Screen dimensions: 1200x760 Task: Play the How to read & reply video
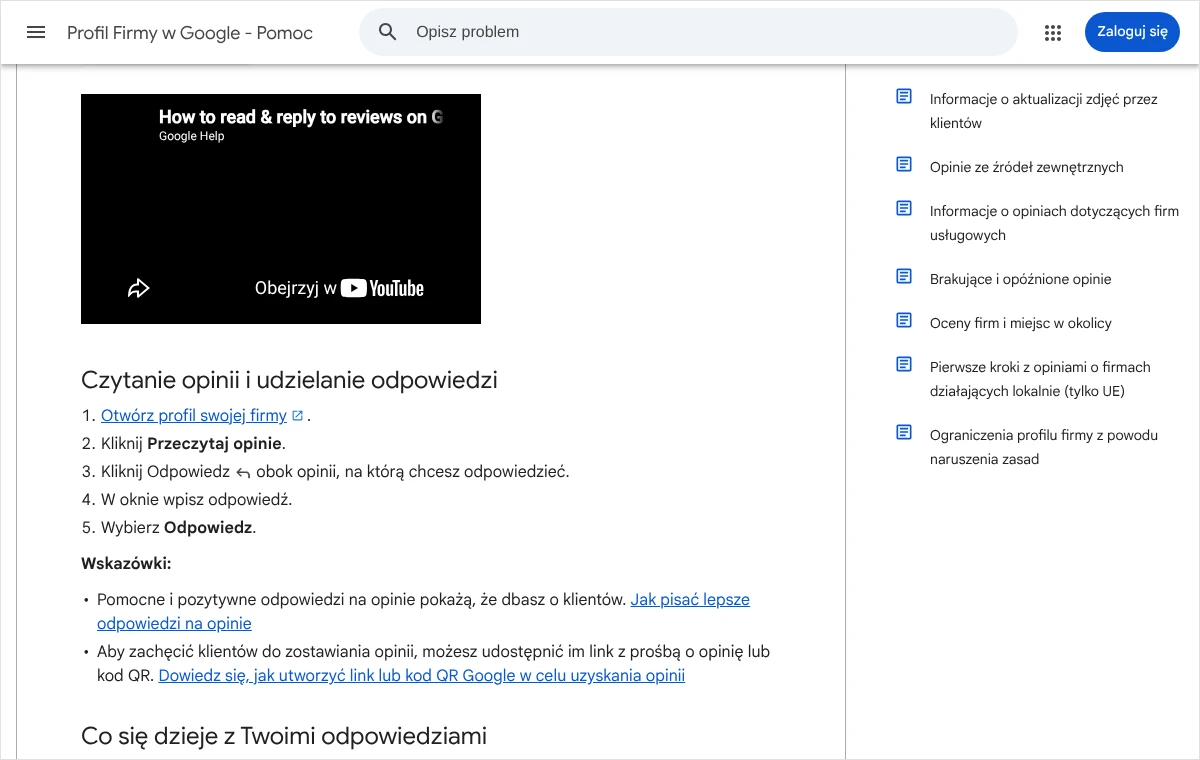[x=281, y=209]
